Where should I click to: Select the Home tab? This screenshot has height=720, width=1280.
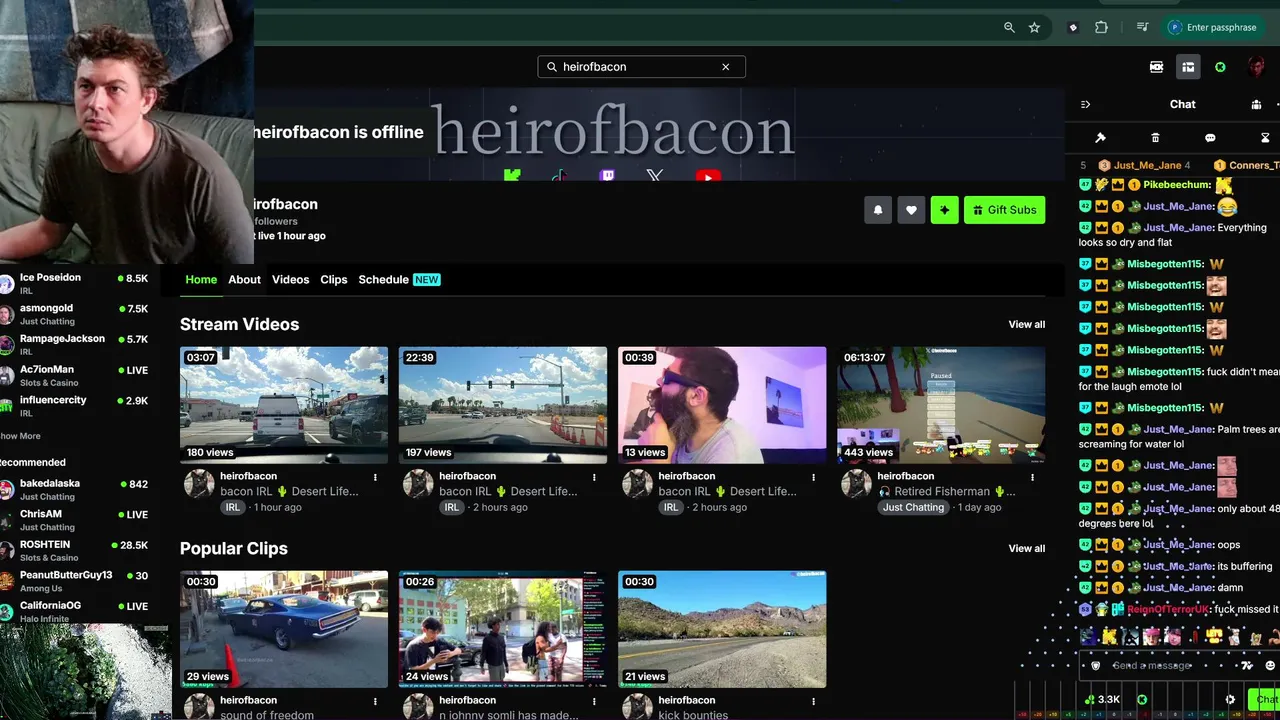coord(201,280)
